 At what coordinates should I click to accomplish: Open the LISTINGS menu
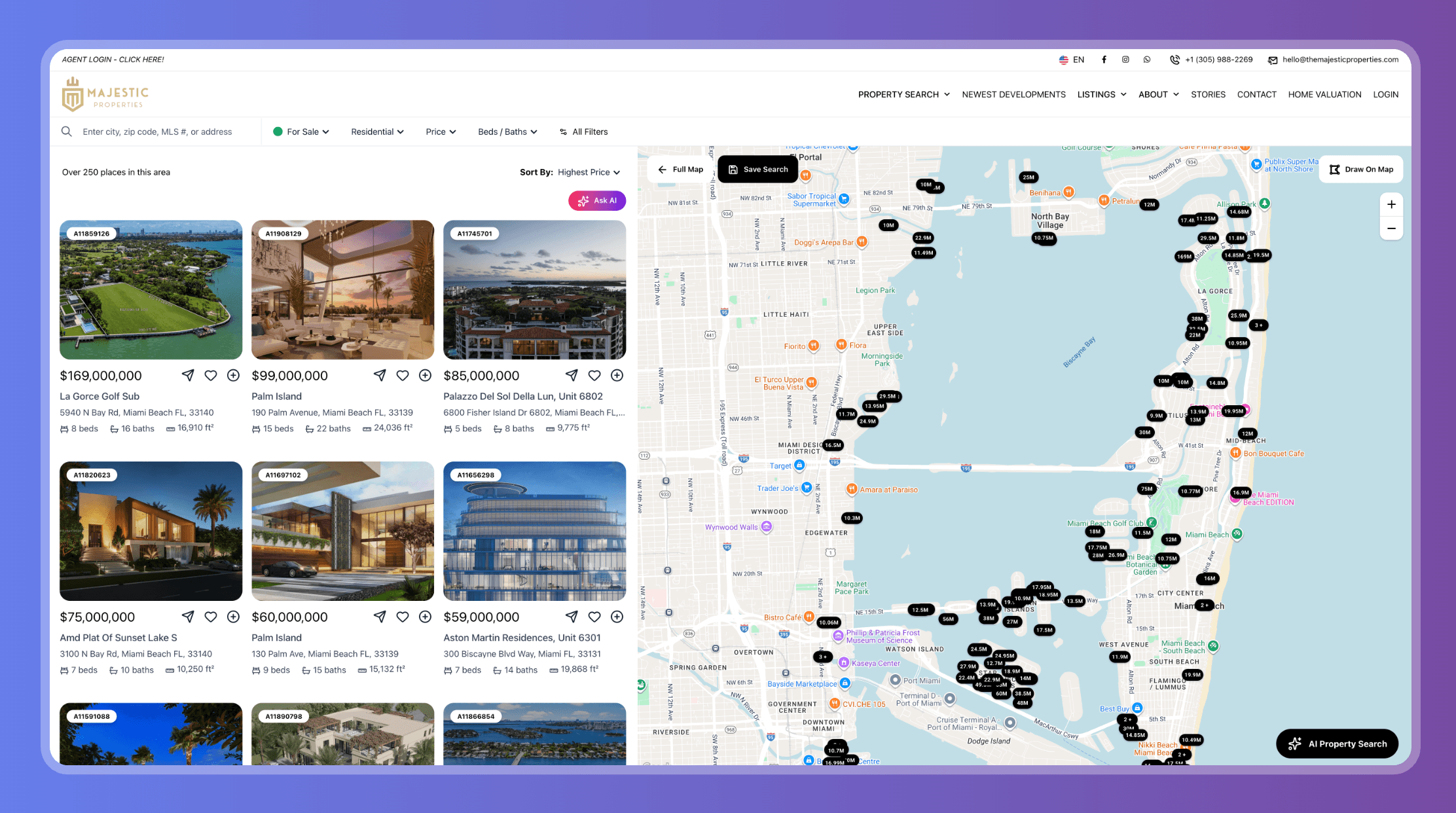(1101, 94)
